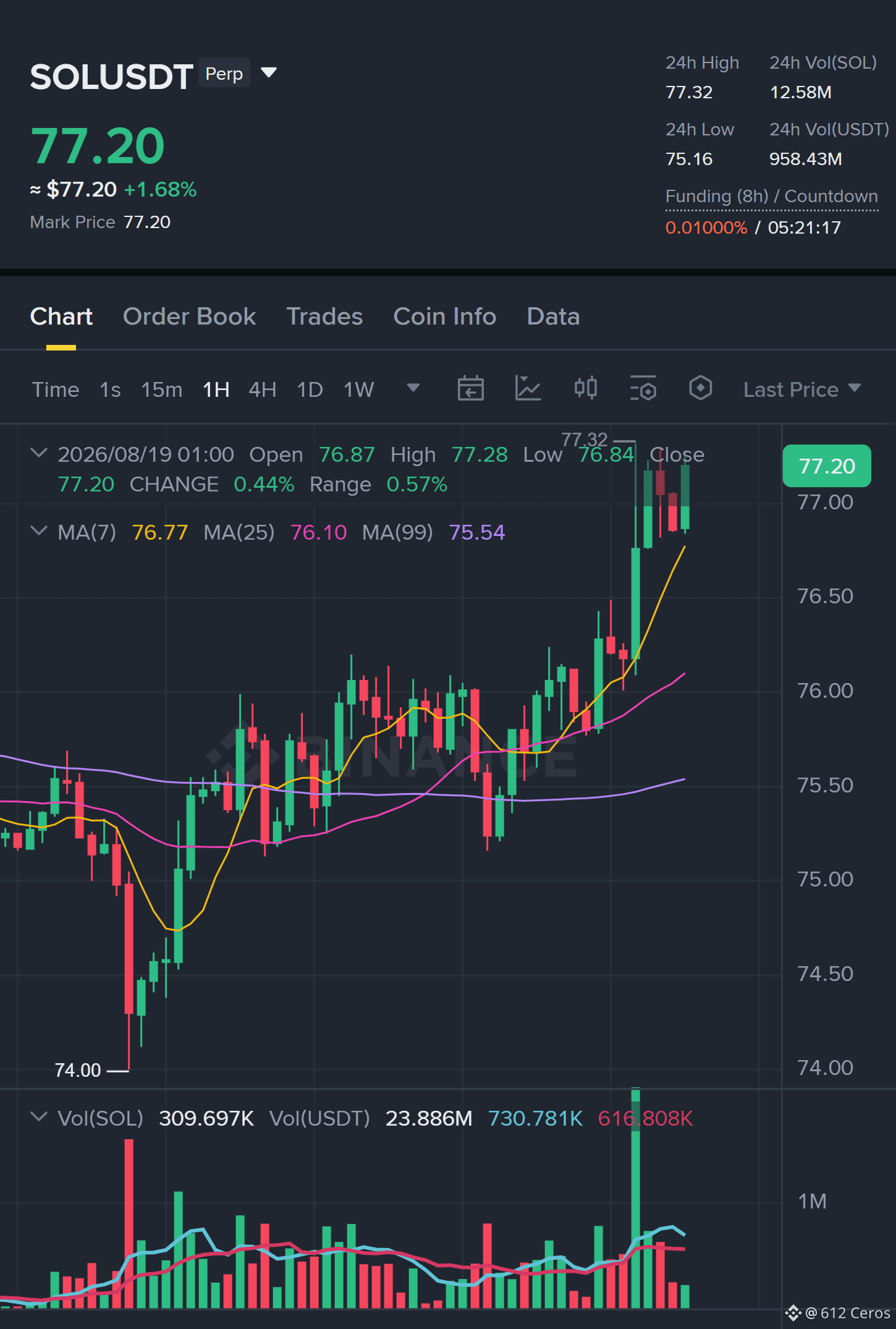Click the hexagon chart preferences icon
This screenshot has height=1329, width=896.
click(700, 388)
